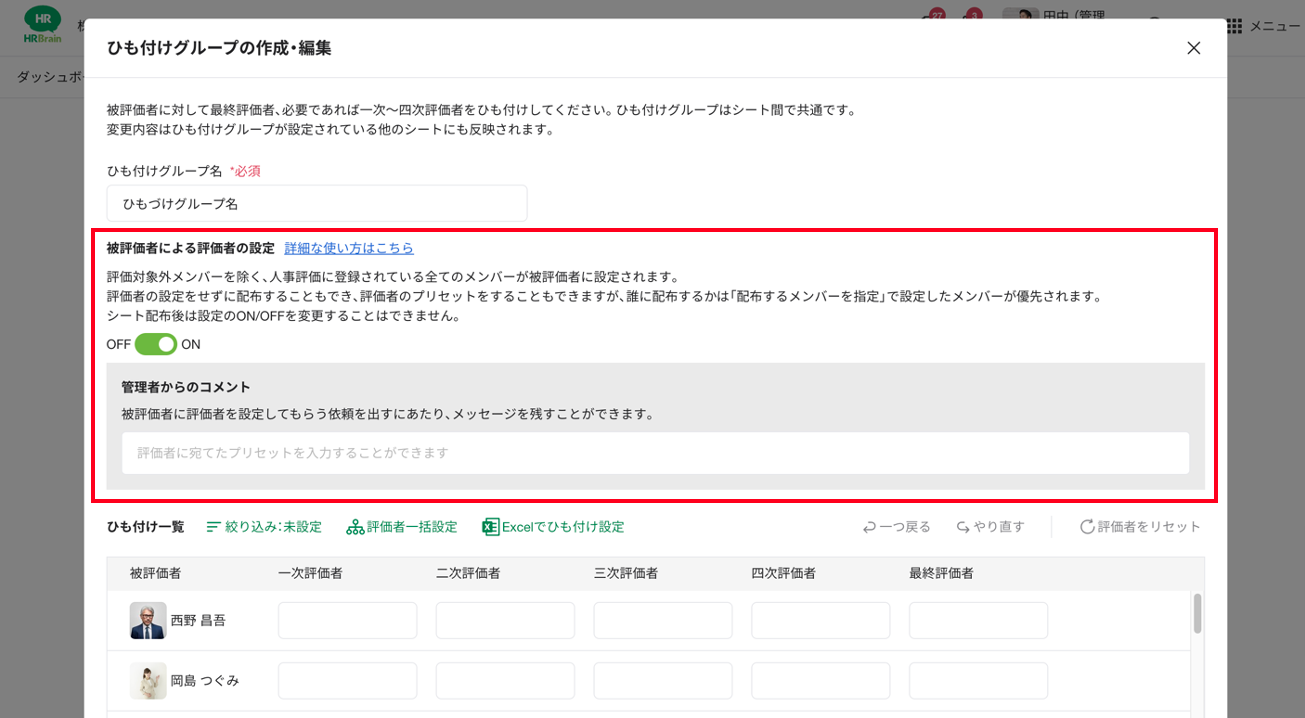Click the 被評価者 column header

point(155,573)
